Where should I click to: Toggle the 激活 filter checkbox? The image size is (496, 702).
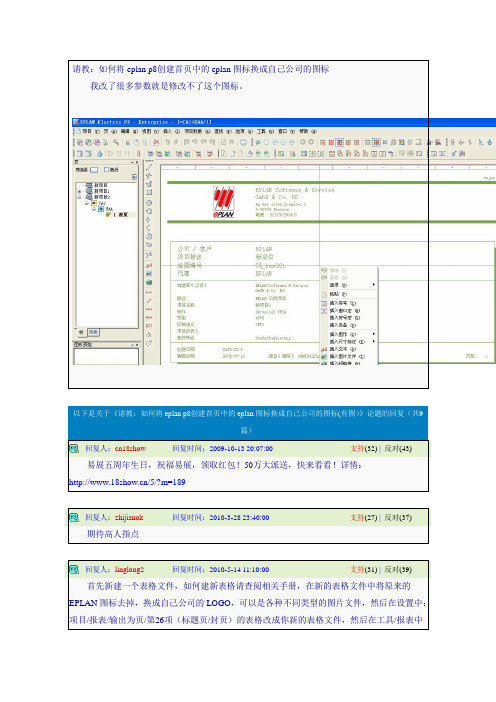point(107,170)
